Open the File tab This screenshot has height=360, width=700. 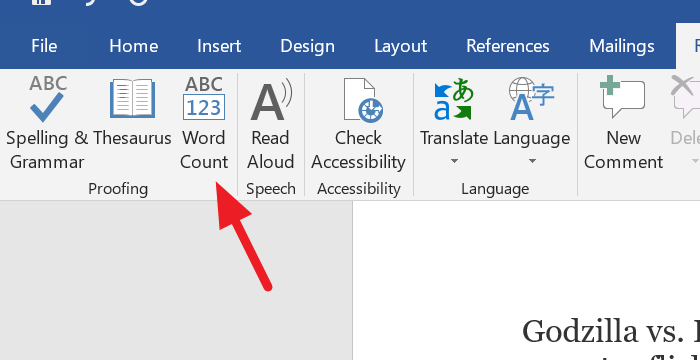(44, 46)
